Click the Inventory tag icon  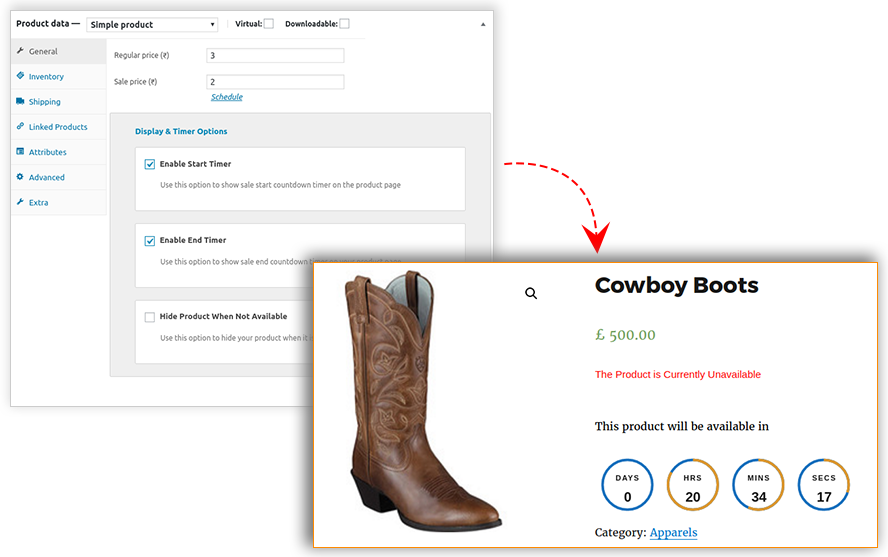coord(20,76)
